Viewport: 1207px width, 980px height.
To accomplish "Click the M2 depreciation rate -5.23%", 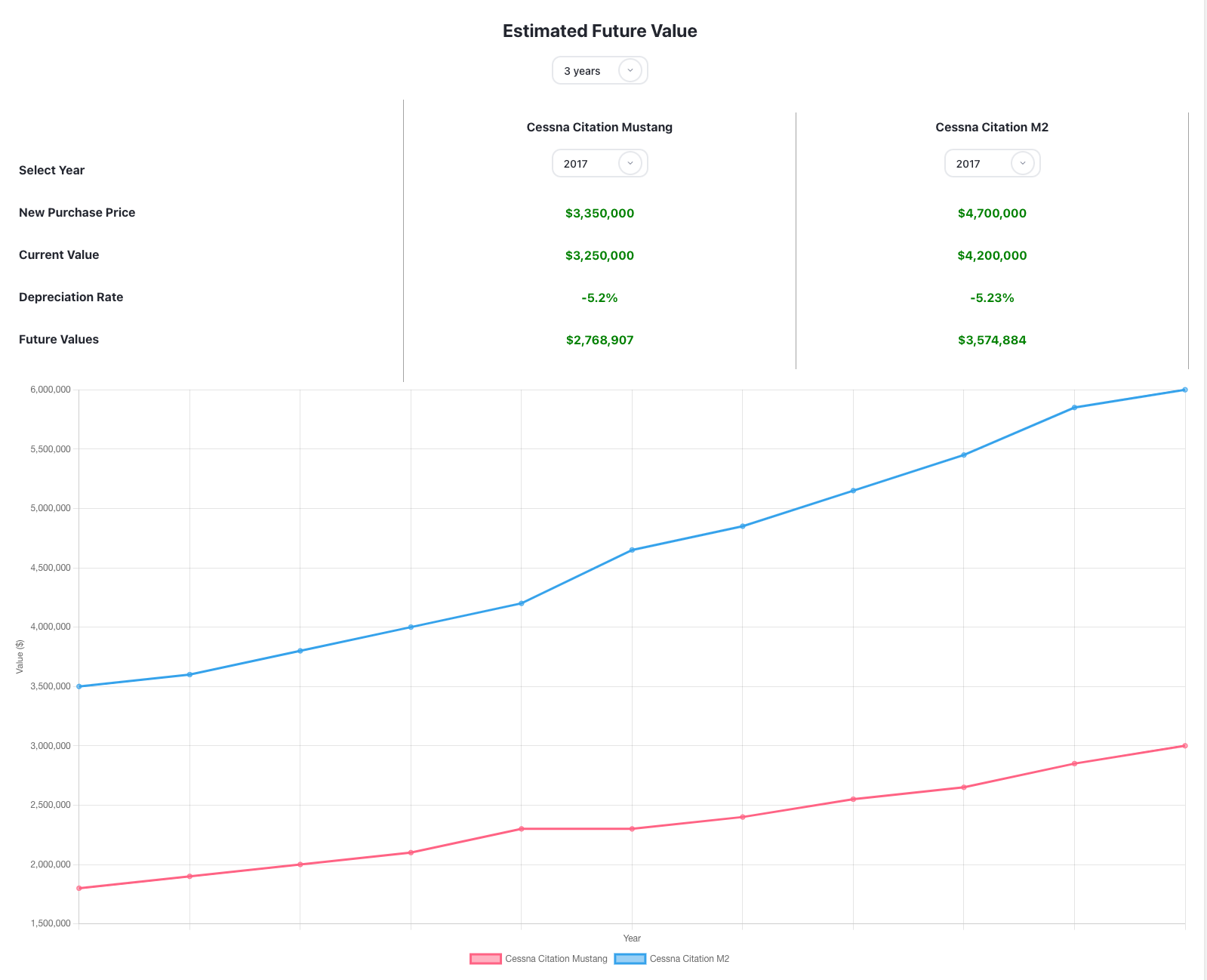I will (x=993, y=297).
